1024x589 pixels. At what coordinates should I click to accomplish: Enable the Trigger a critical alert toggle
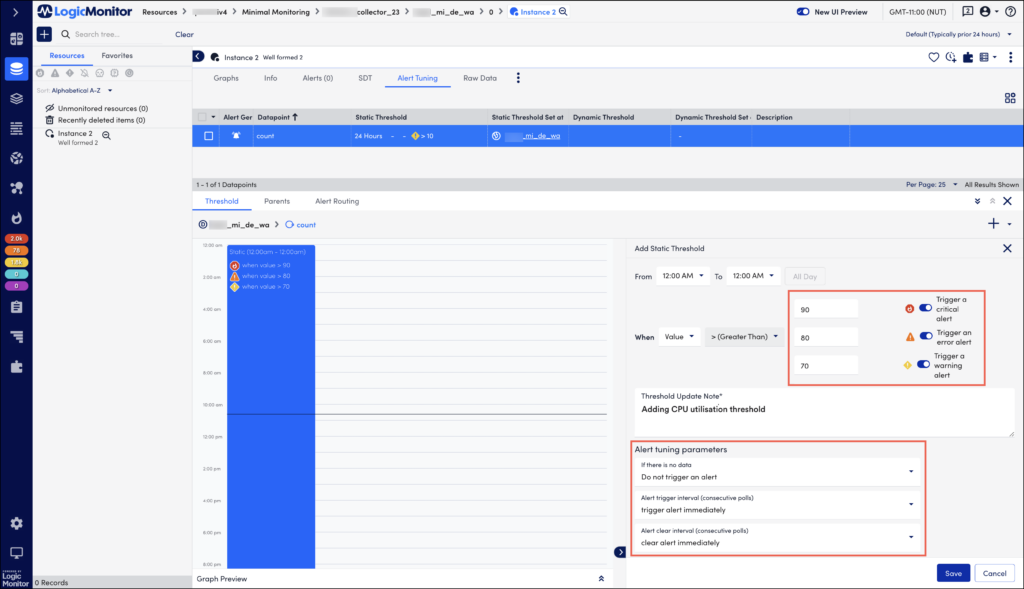click(925, 308)
